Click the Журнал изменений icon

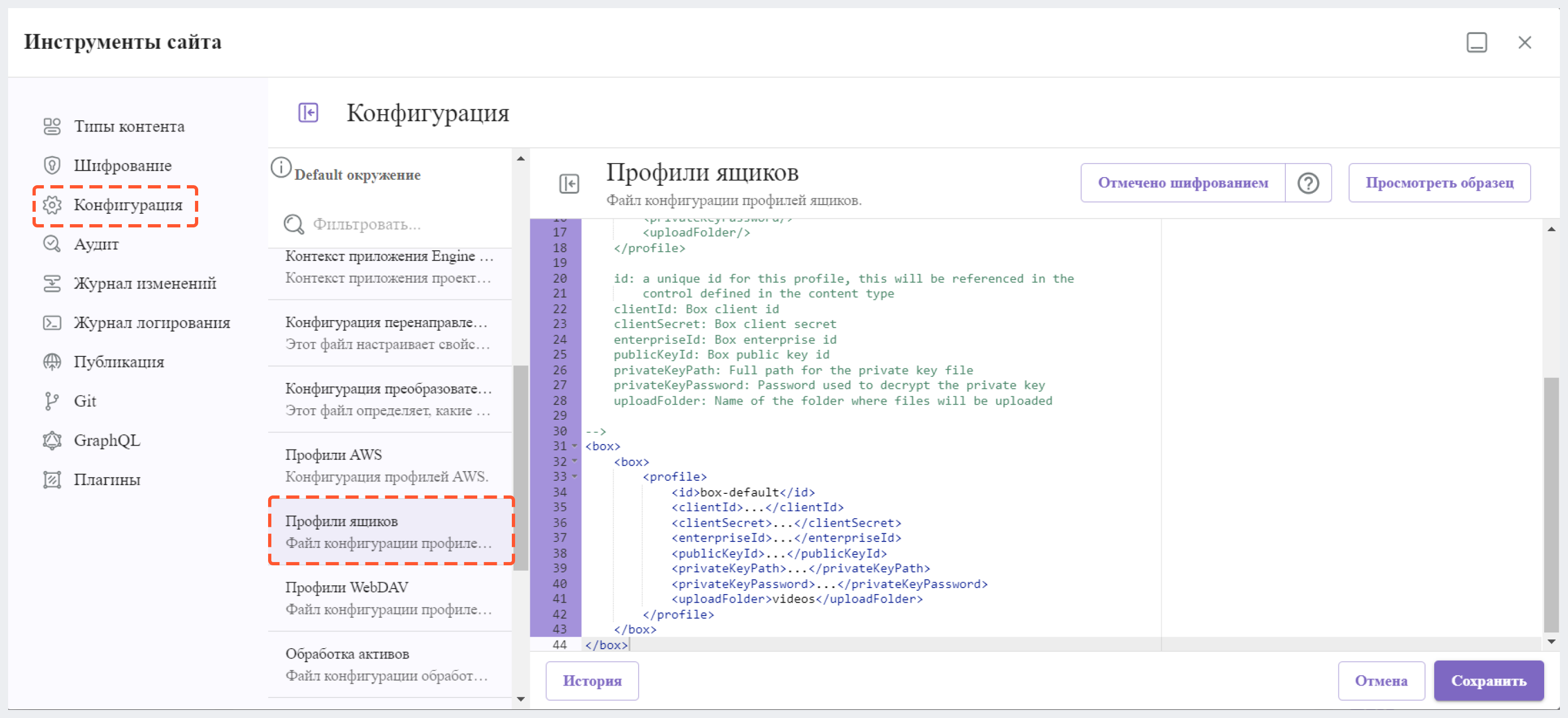click(x=53, y=284)
